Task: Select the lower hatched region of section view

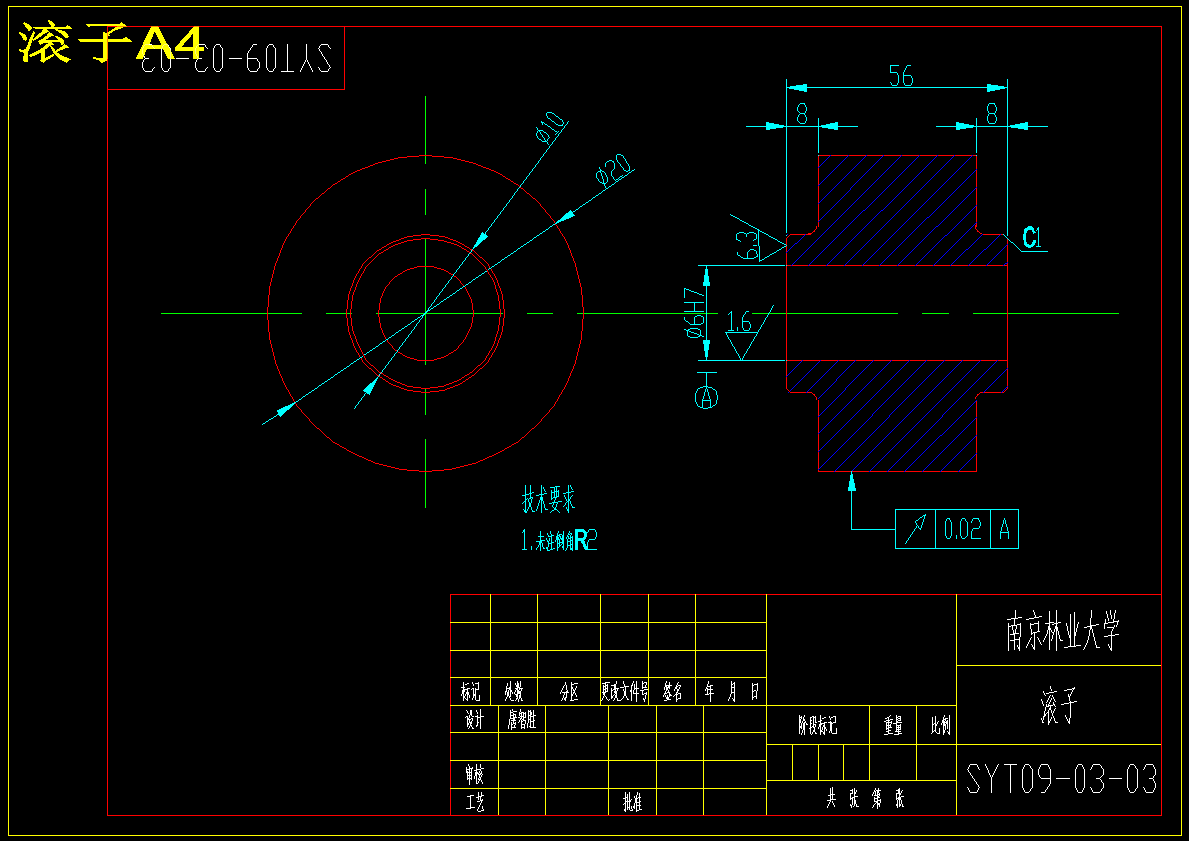Action: click(x=896, y=416)
